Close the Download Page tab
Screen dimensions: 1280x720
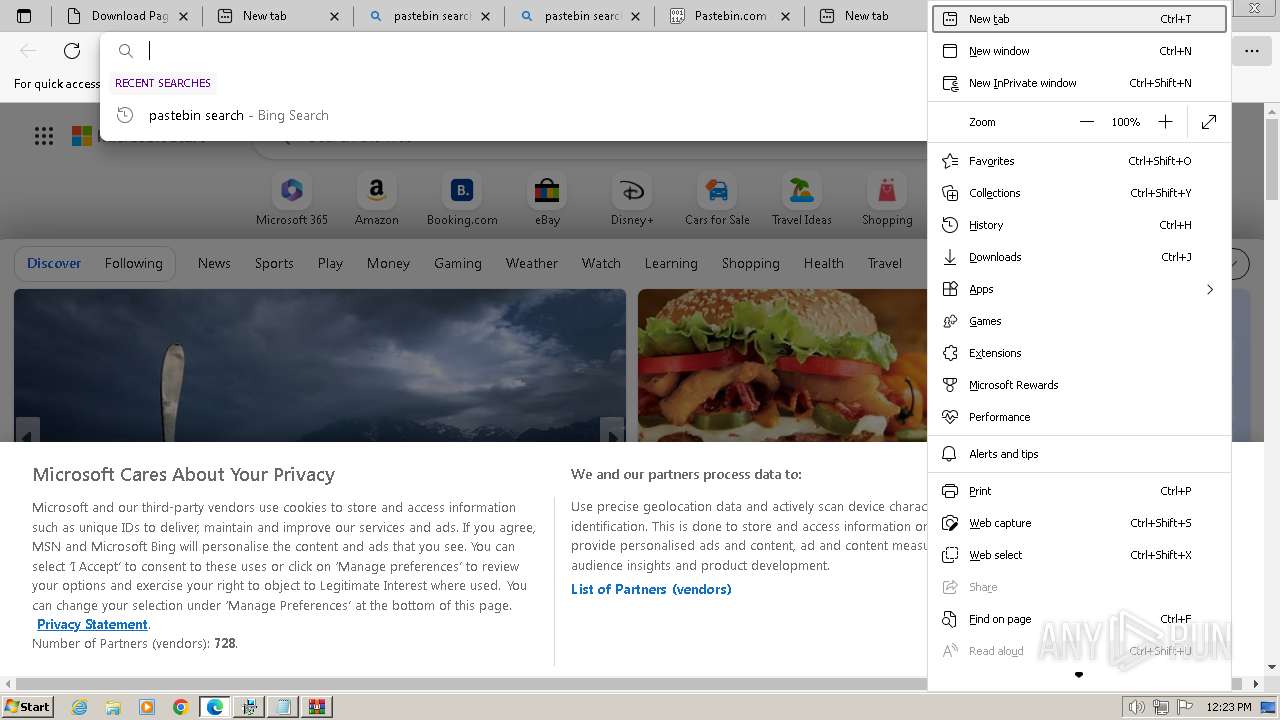(x=183, y=16)
